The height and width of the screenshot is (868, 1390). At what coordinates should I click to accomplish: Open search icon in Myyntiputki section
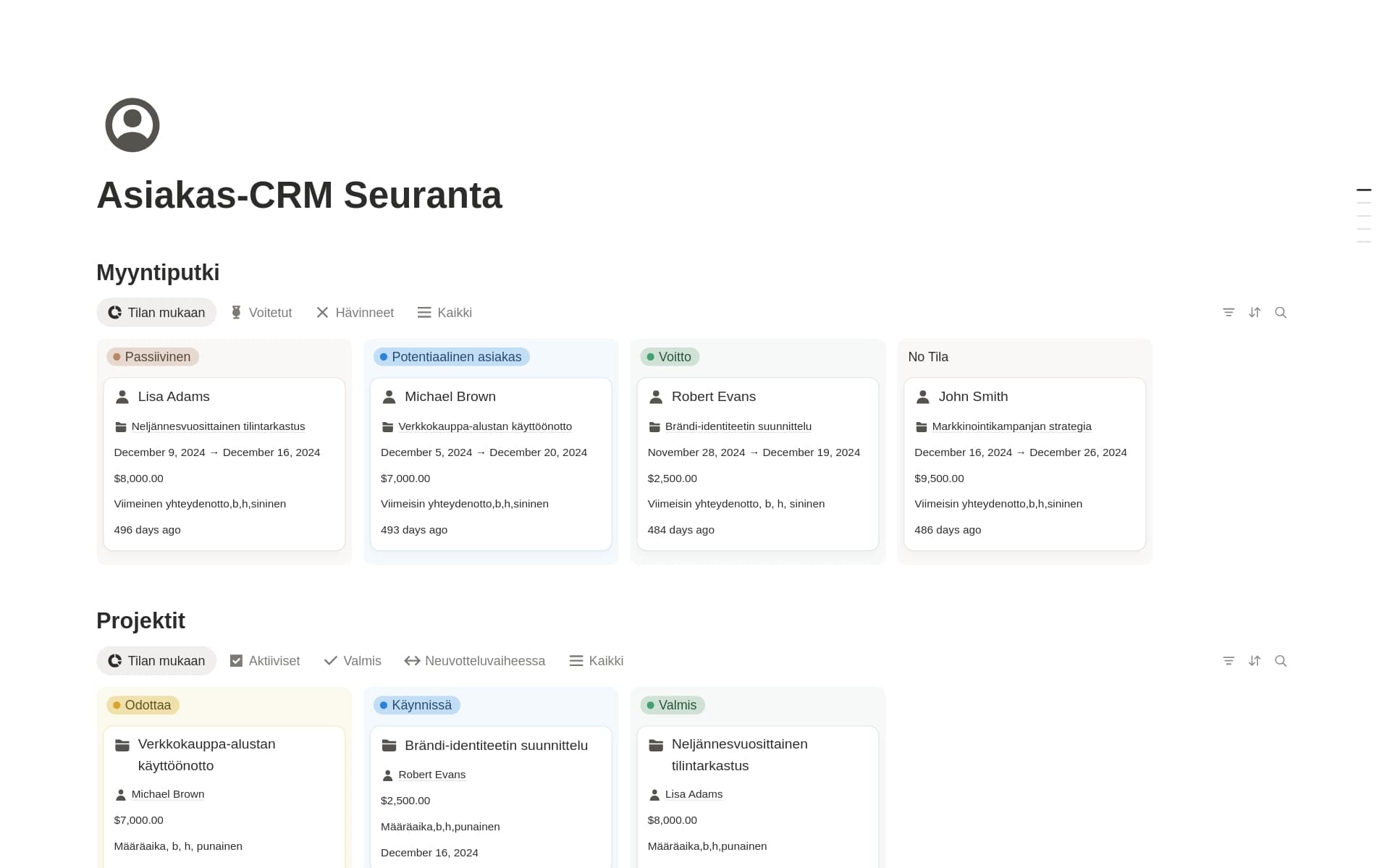coord(1281,313)
